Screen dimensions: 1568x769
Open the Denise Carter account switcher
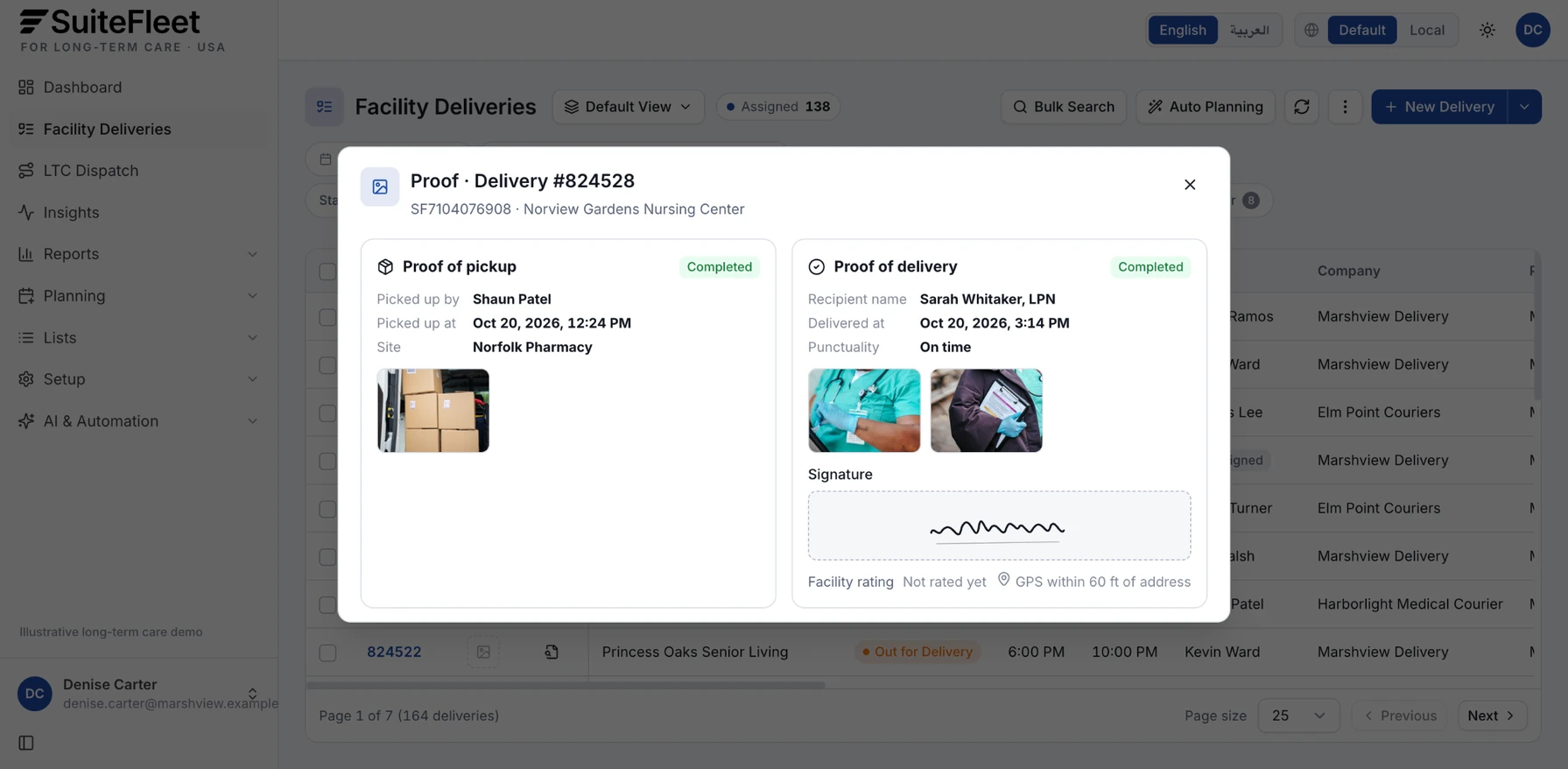click(x=139, y=694)
